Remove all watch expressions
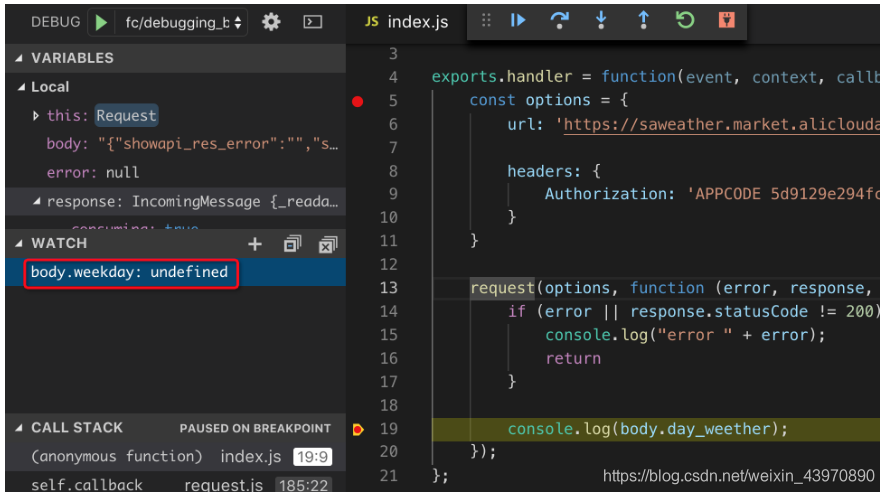The width and height of the screenshot is (885, 495). 328,244
